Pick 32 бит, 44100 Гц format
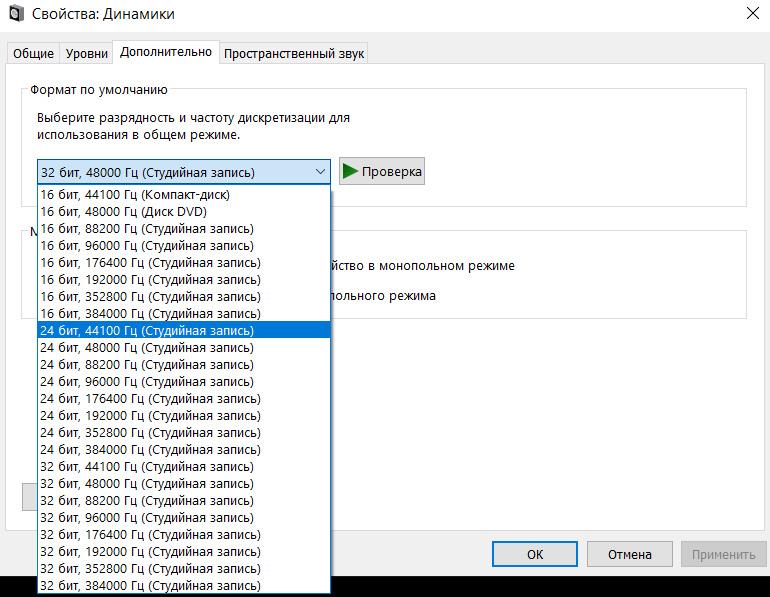The height and width of the screenshot is (597, 770). [184, 466]
